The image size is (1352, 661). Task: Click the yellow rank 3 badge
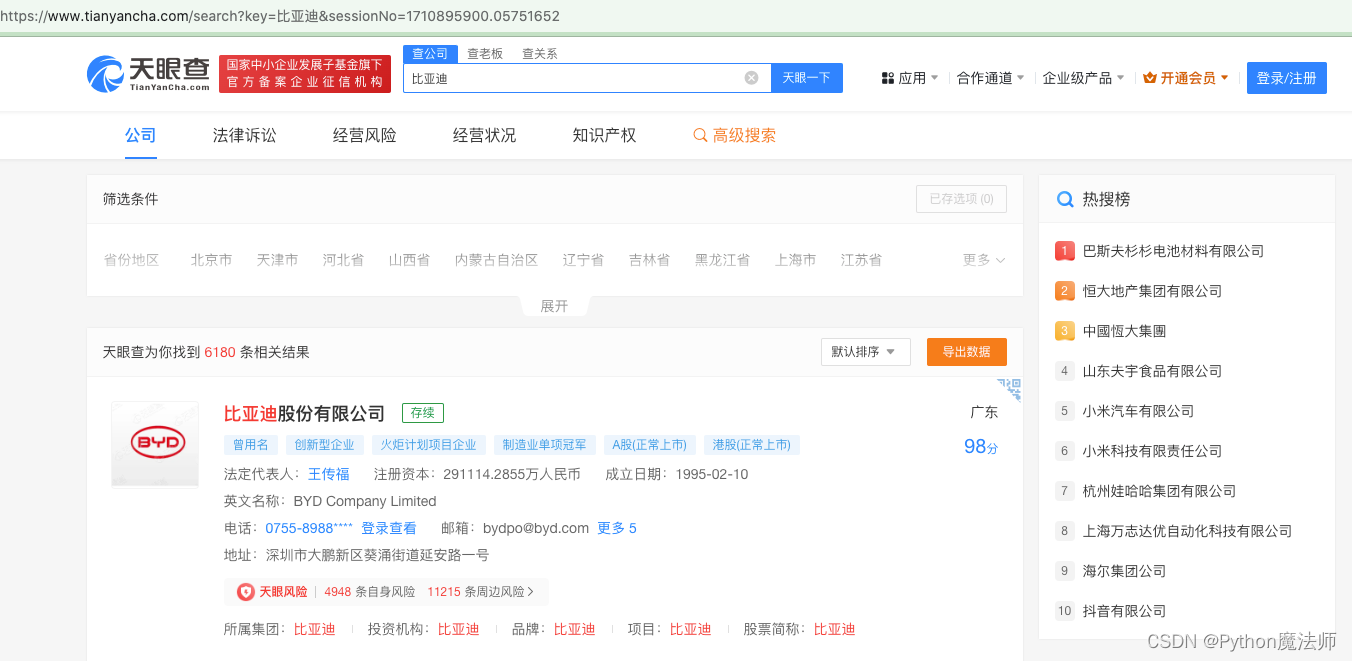pos(1065,331)
